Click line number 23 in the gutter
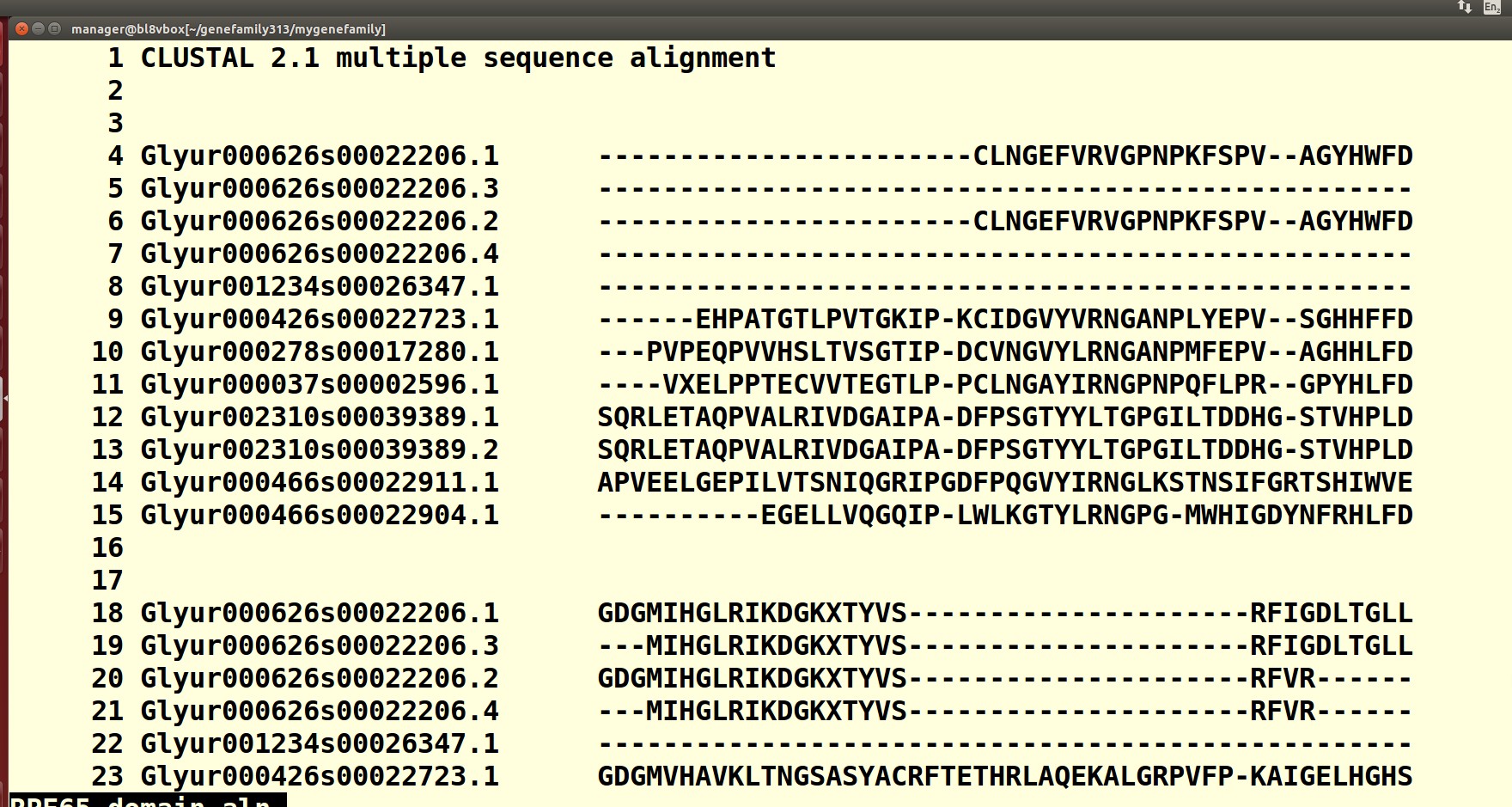The width and height of the screenshot is (1512, 807). [107, 777]
